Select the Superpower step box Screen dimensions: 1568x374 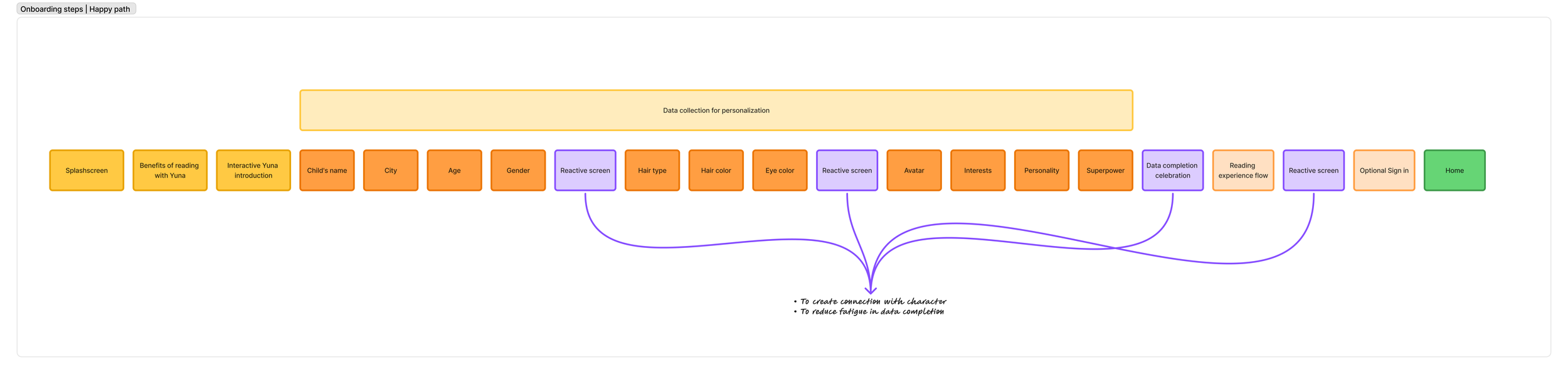pos(1105,170)
